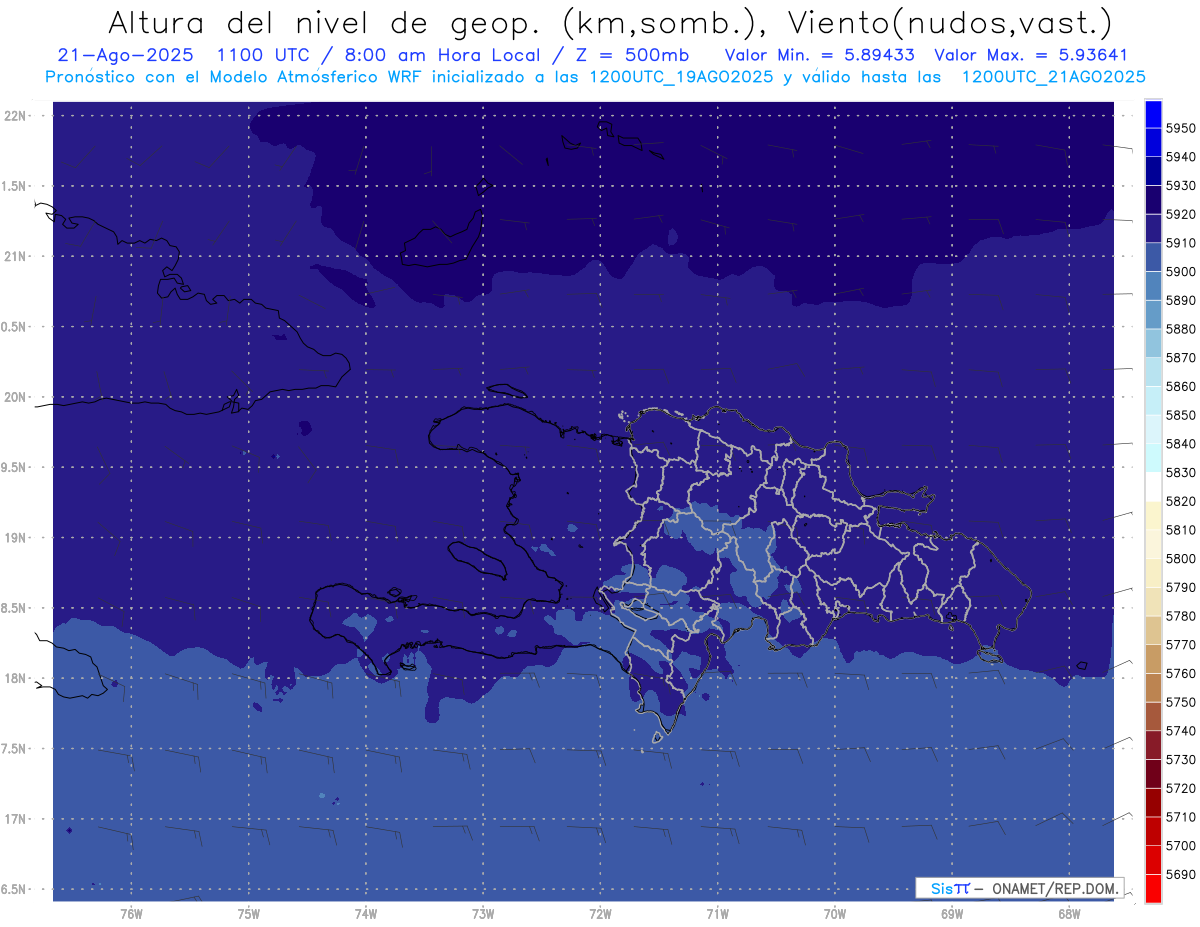Click the 5910 color bar label
The image size is (1200, 927).
click(1181, 243)
